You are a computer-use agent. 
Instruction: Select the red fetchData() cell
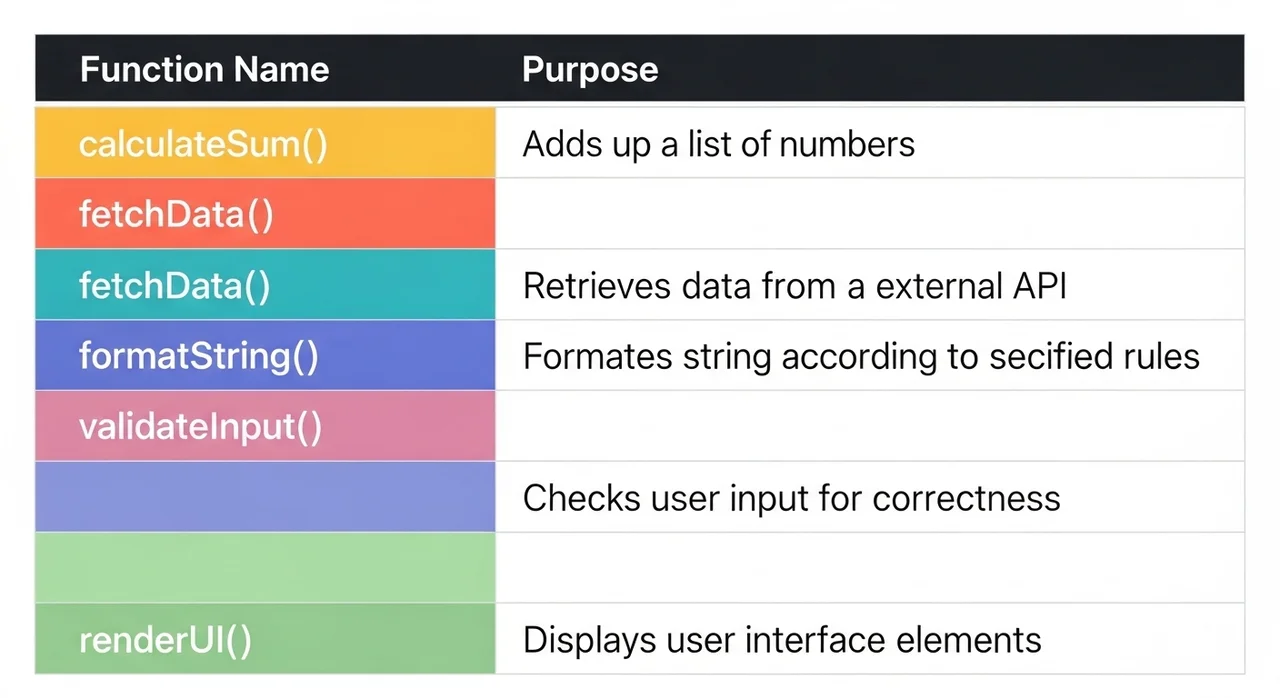click(x=265, y=214)
